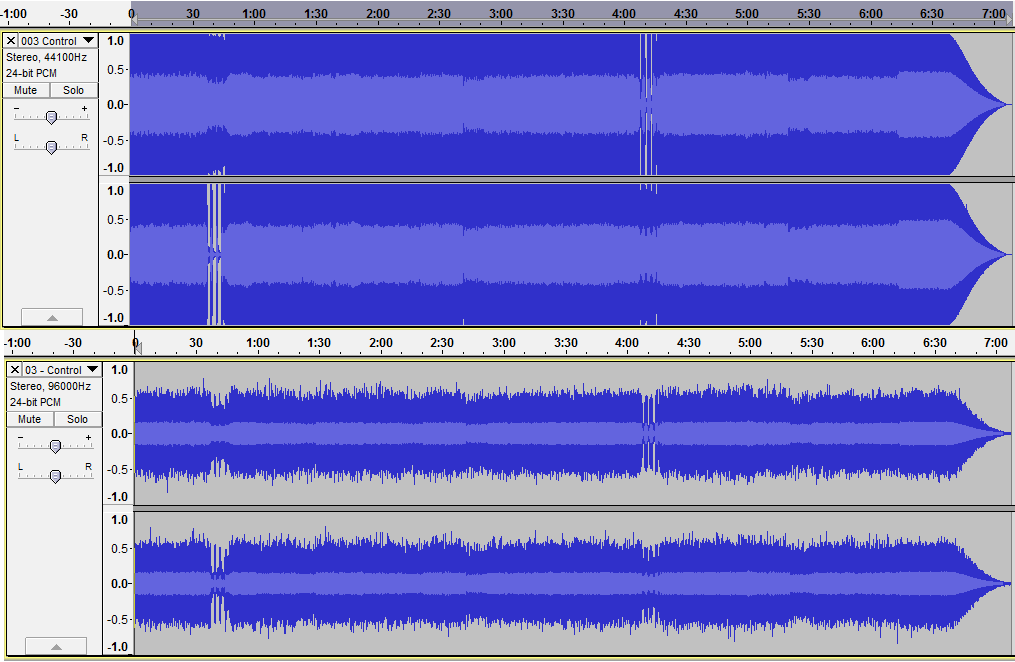Click the playhead marker at zero on the bottom ruler

coord(137,347)
